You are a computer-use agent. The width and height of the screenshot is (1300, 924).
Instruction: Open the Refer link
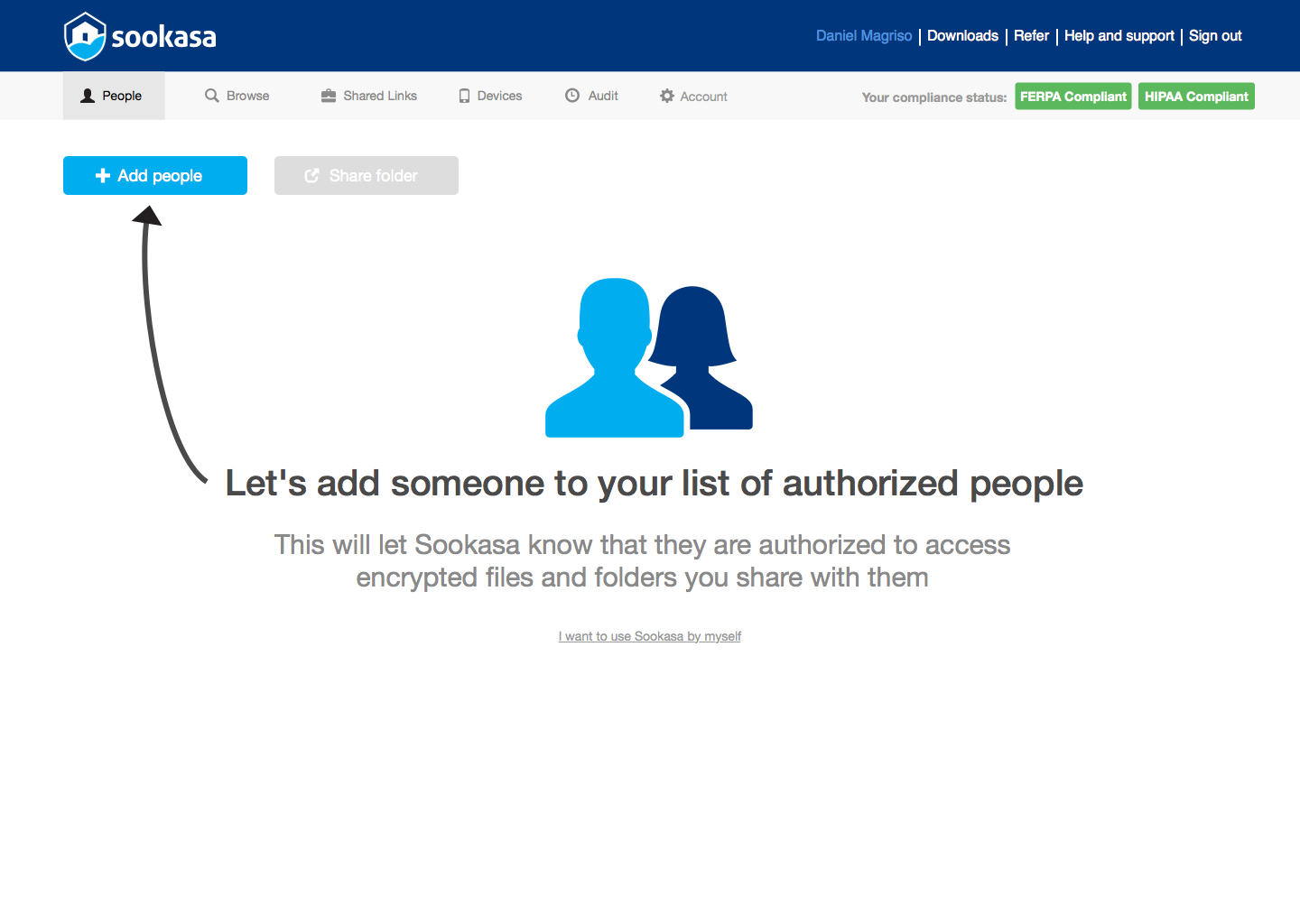tap(1031, 36)
